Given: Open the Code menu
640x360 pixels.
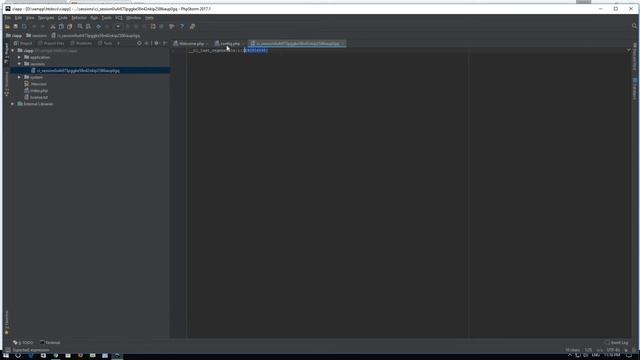Looking at the screenshot, I should 62,18.
